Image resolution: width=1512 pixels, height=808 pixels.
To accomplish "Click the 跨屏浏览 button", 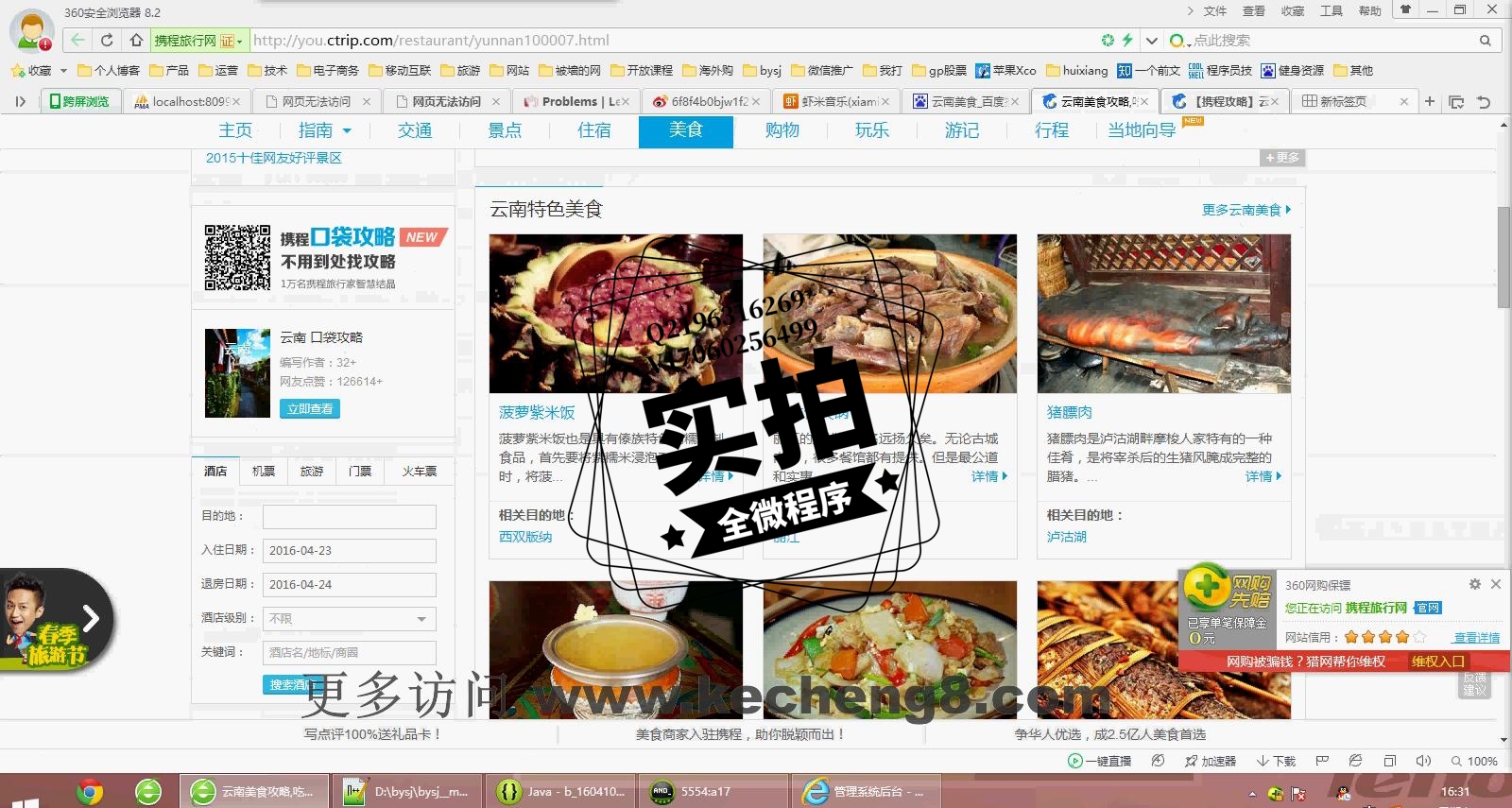I will [x=79, y=101].
